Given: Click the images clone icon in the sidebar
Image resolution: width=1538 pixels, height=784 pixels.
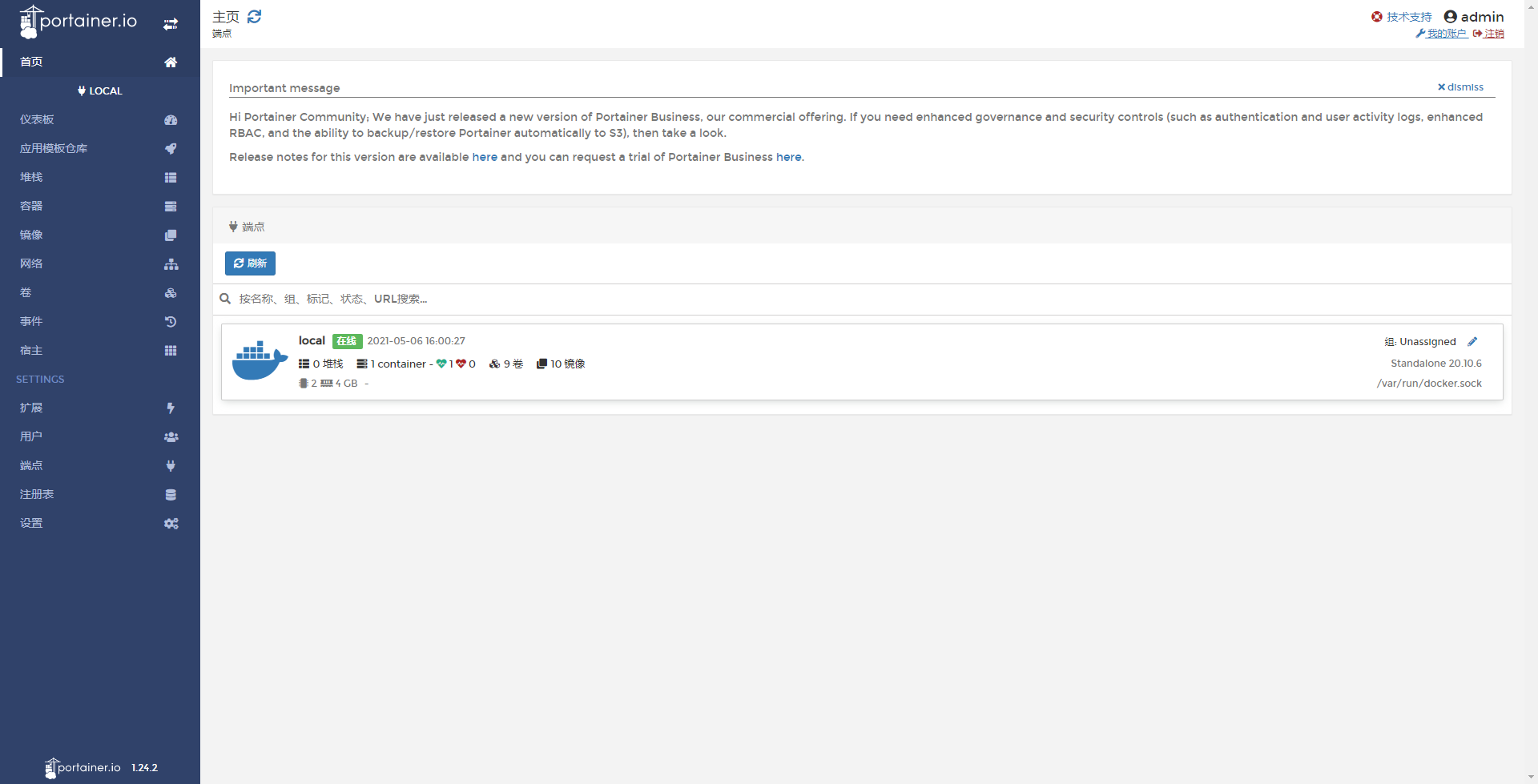Looking at the screenshot, I should point(171,235).
